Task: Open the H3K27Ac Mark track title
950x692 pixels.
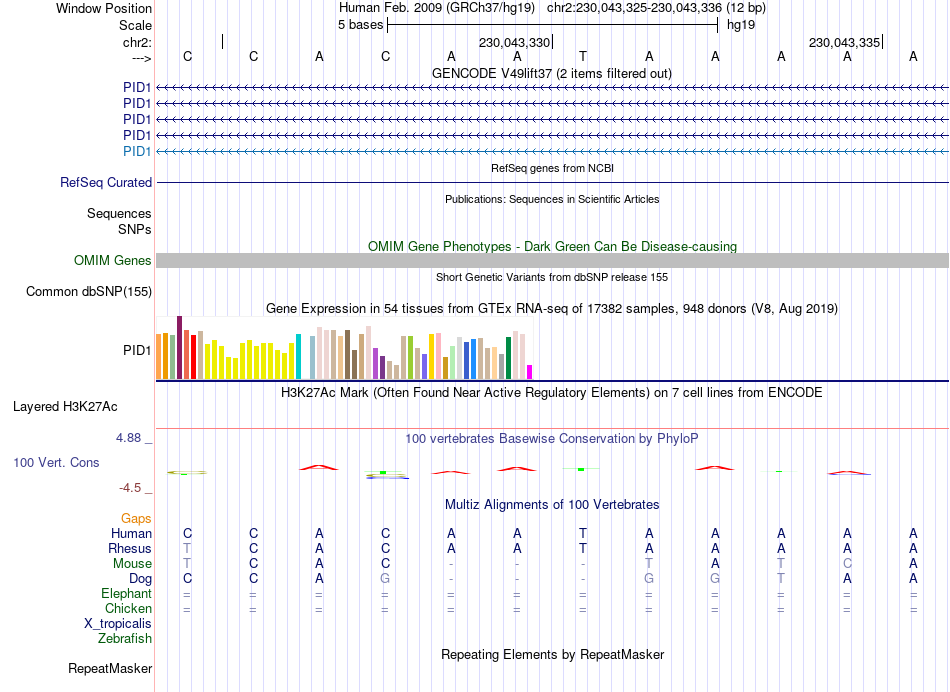Action: 552,392
